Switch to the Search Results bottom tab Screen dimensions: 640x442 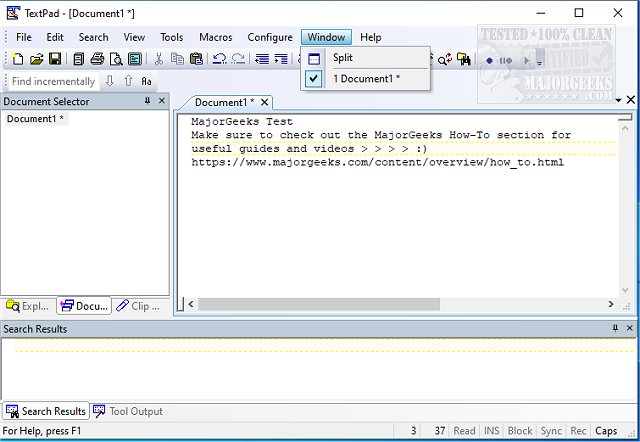[46, 411]
